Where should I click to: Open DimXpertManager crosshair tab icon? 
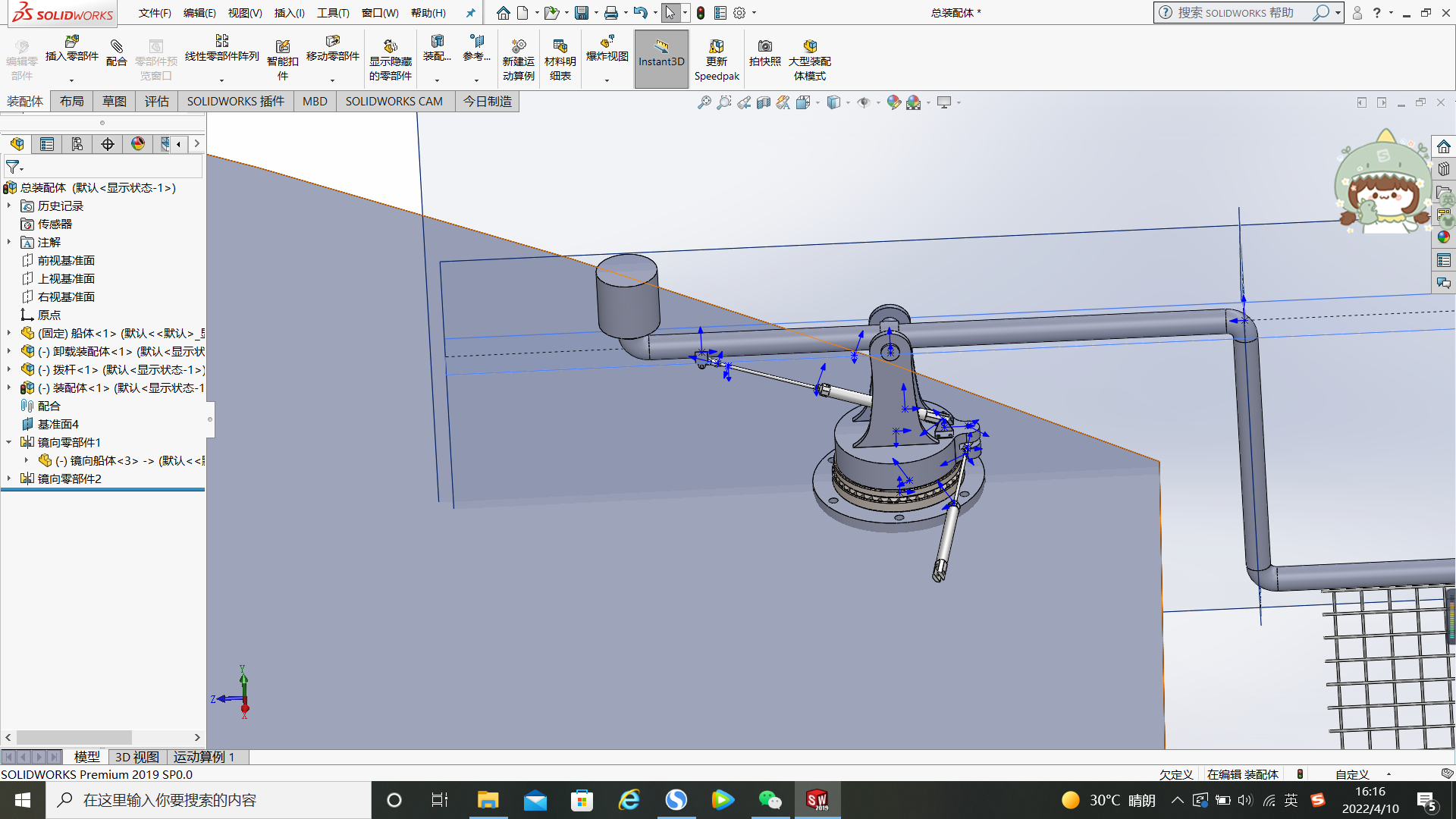[x=108, y=144]
